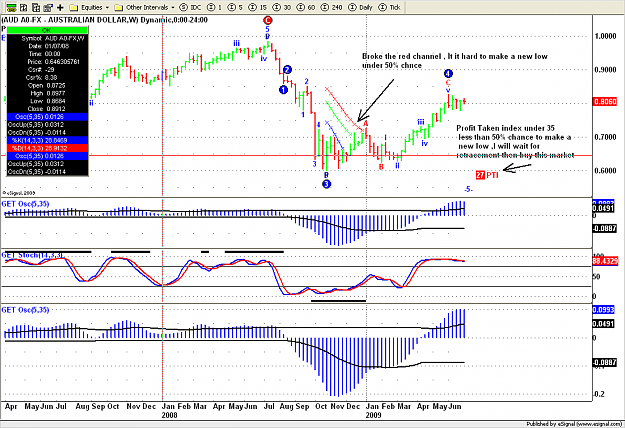Click the red 0.8060 current price label
The image size is (625, 428).
coord(605,102)
